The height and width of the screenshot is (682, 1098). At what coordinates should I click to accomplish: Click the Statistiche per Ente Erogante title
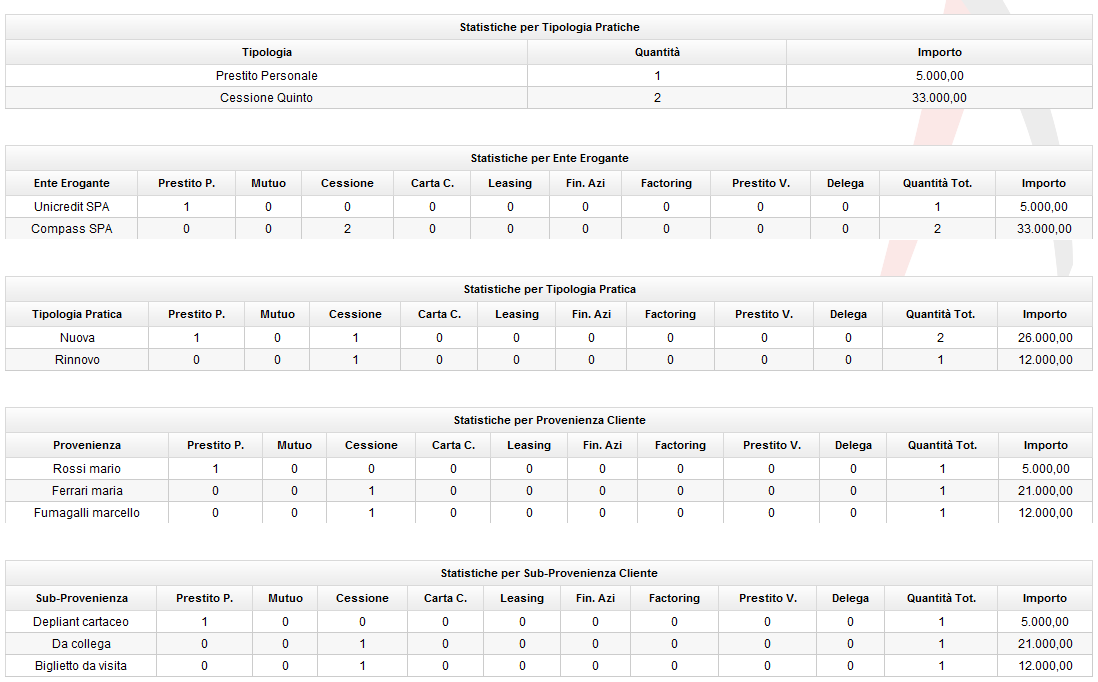(x=549, y=158)
